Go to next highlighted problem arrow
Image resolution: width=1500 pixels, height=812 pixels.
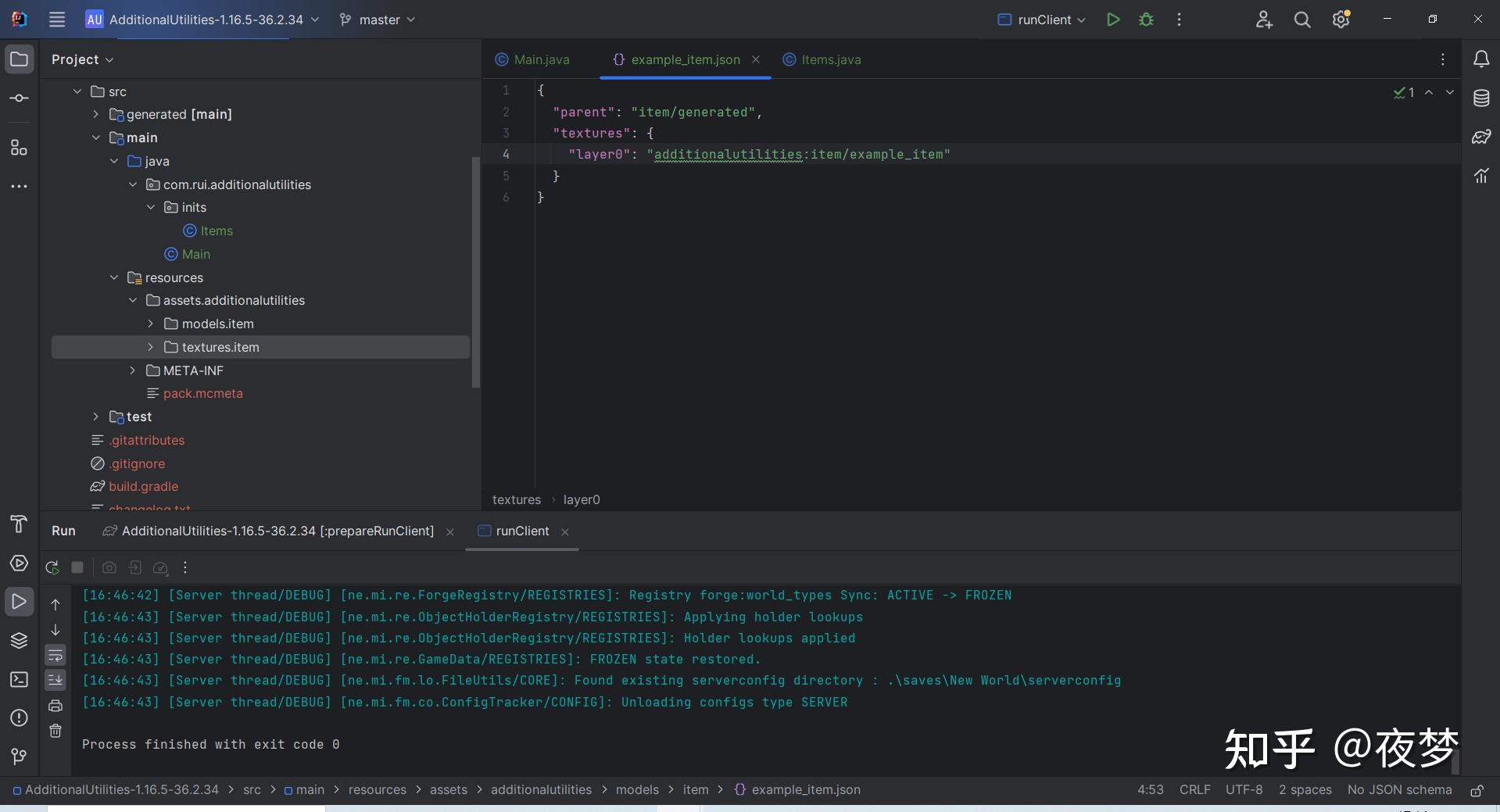[1450, 92]
